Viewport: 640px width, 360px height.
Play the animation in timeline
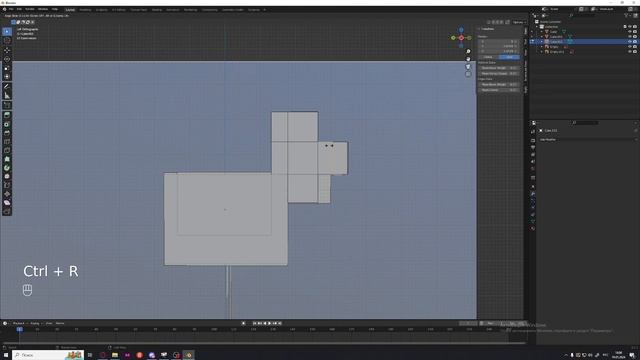pyautogui.click(x=269, y=323)
